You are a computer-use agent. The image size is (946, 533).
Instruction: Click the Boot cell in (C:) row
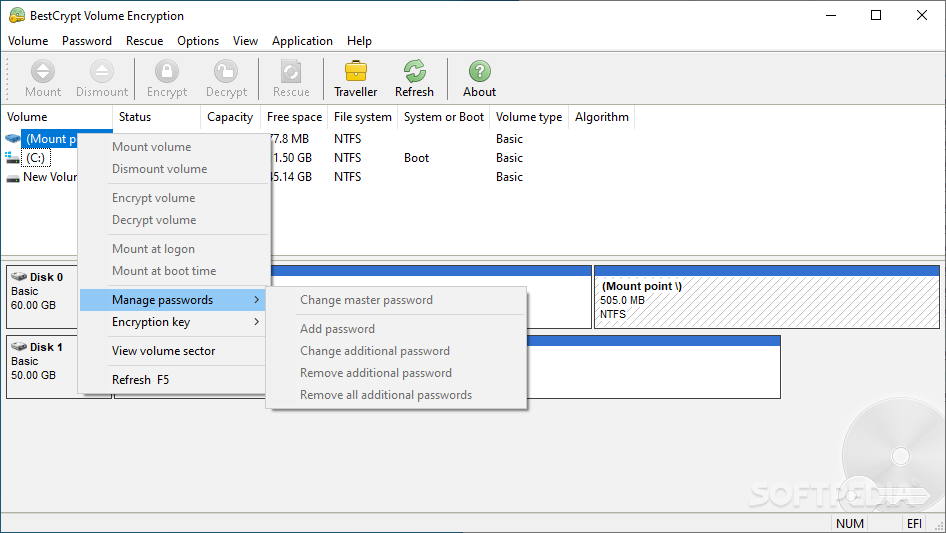tap(416, 158)
